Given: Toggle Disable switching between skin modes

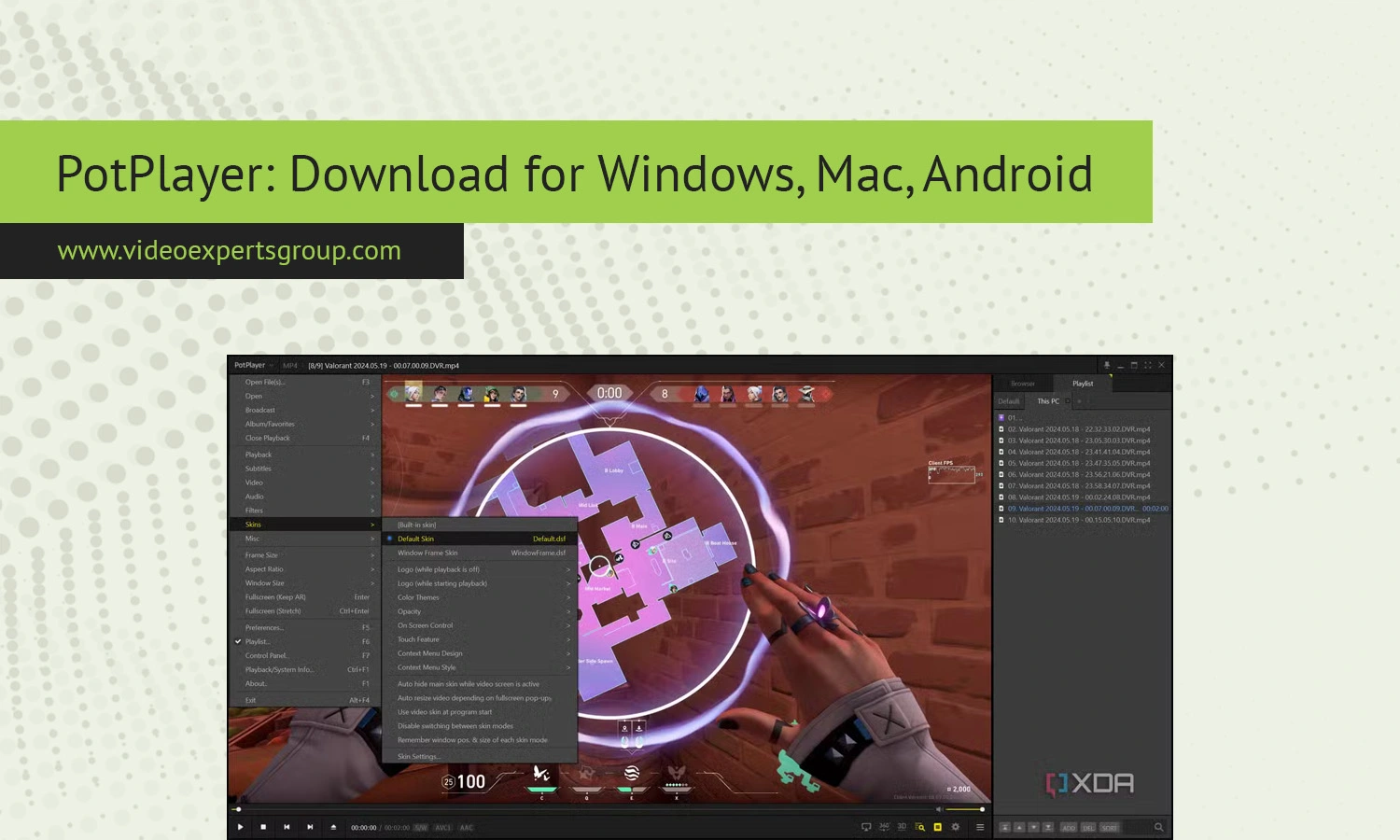Looking at the screenshot, I should (480, 726).
